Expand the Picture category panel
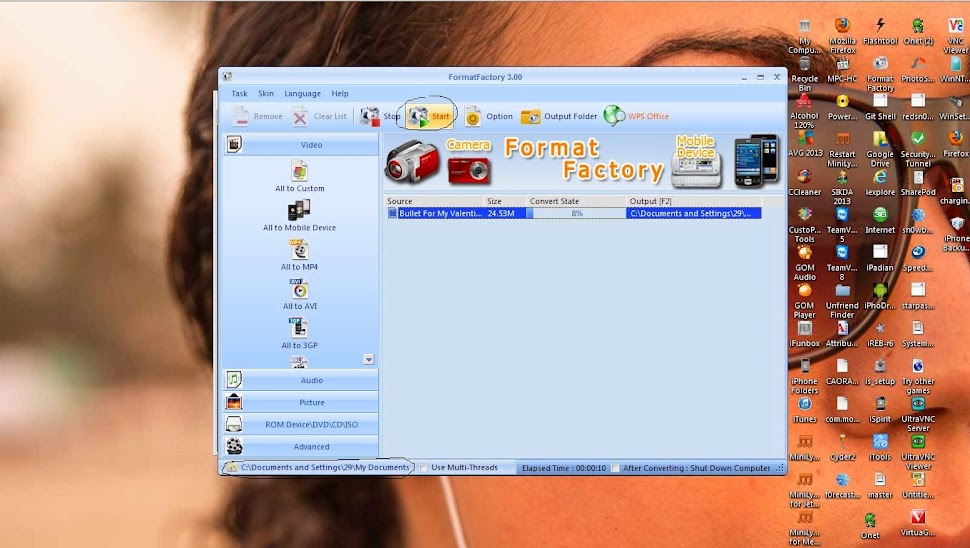This screenshot has width=970, height=548. [x=301, y=402]
